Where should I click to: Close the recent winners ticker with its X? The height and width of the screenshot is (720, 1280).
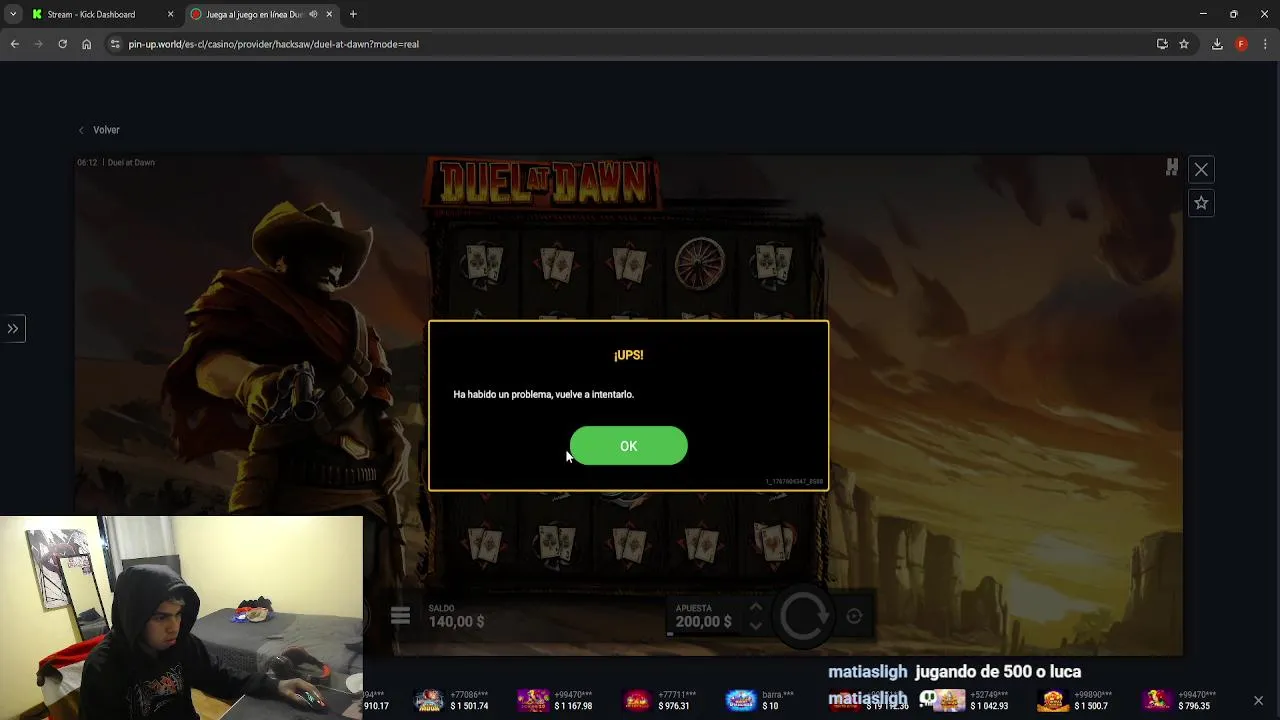(x=1258, y=700)
